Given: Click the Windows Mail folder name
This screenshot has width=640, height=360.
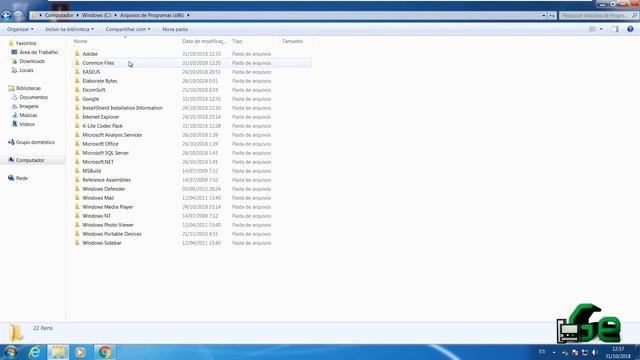Looking at the screenshot, I should click(98, 198).
